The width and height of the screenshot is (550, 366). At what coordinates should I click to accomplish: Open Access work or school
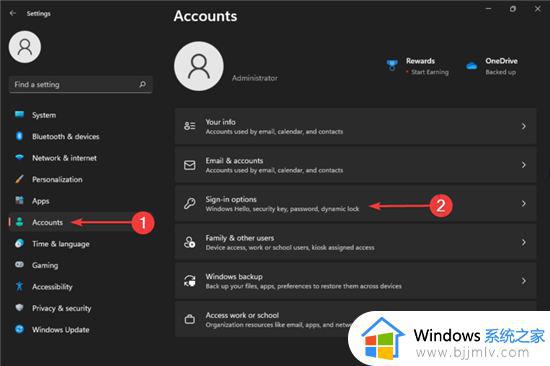click(355, 319)
